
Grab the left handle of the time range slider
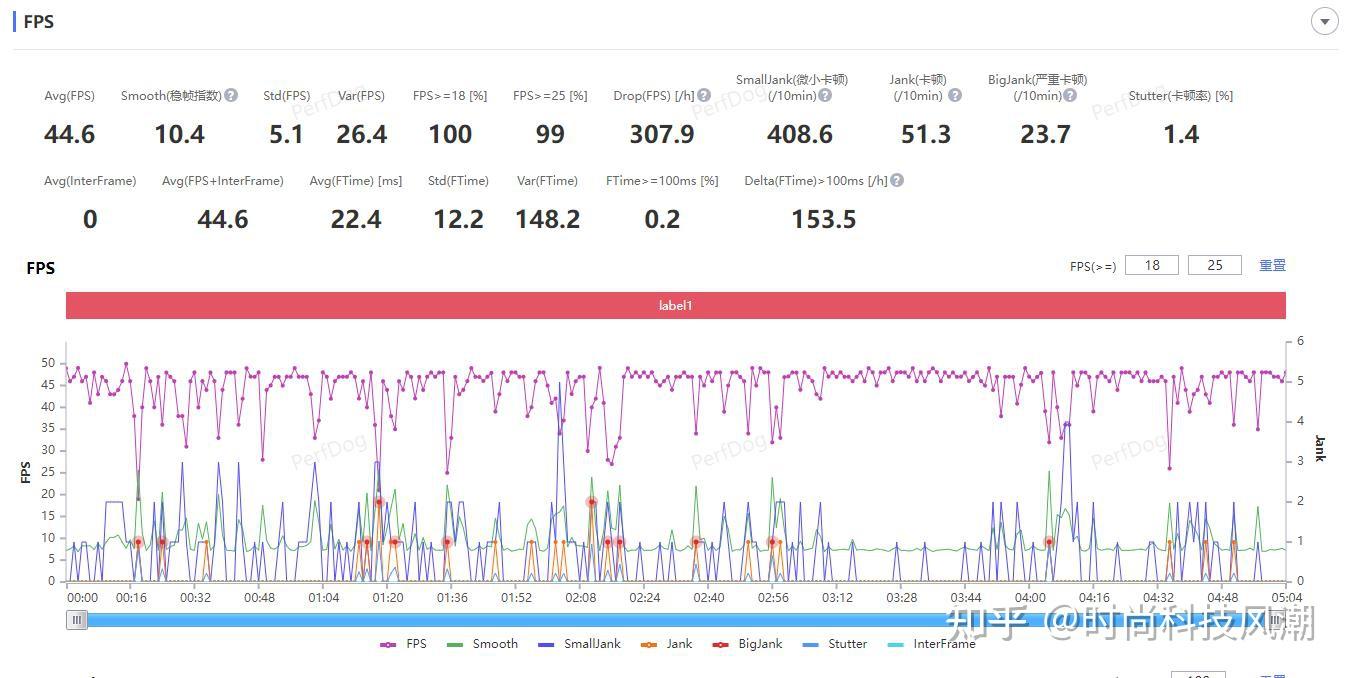click(x=77, y=620)
